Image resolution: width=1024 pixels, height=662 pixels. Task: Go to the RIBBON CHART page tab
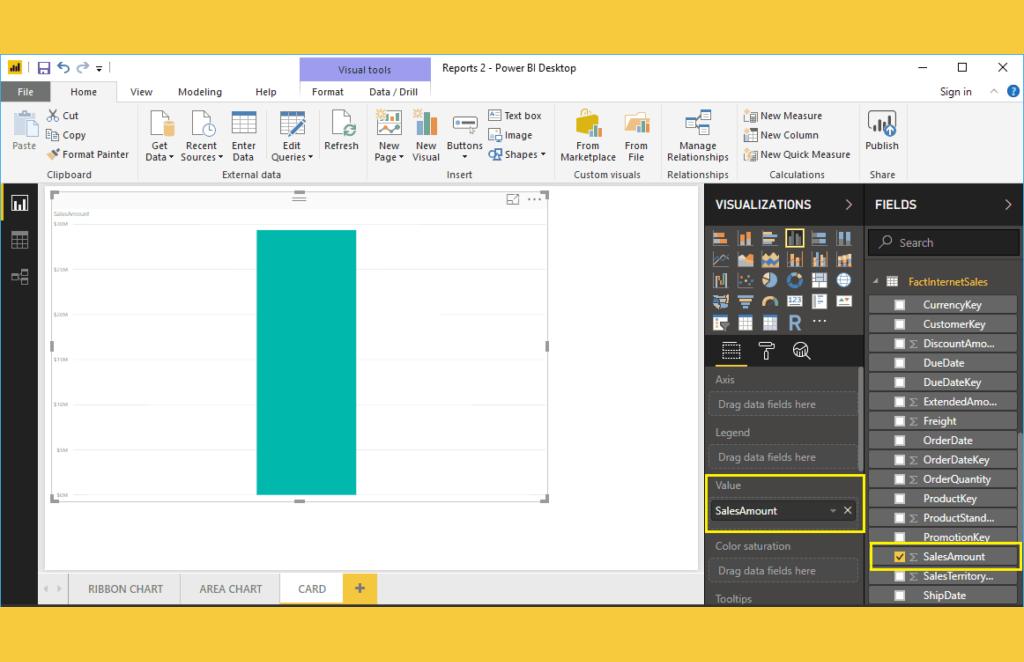point(125,589)
